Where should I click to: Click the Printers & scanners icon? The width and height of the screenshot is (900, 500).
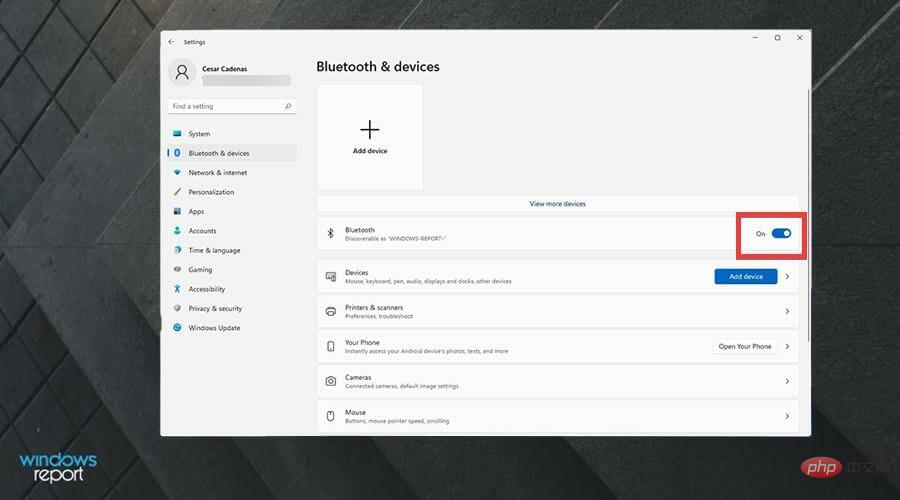point(331,311)
